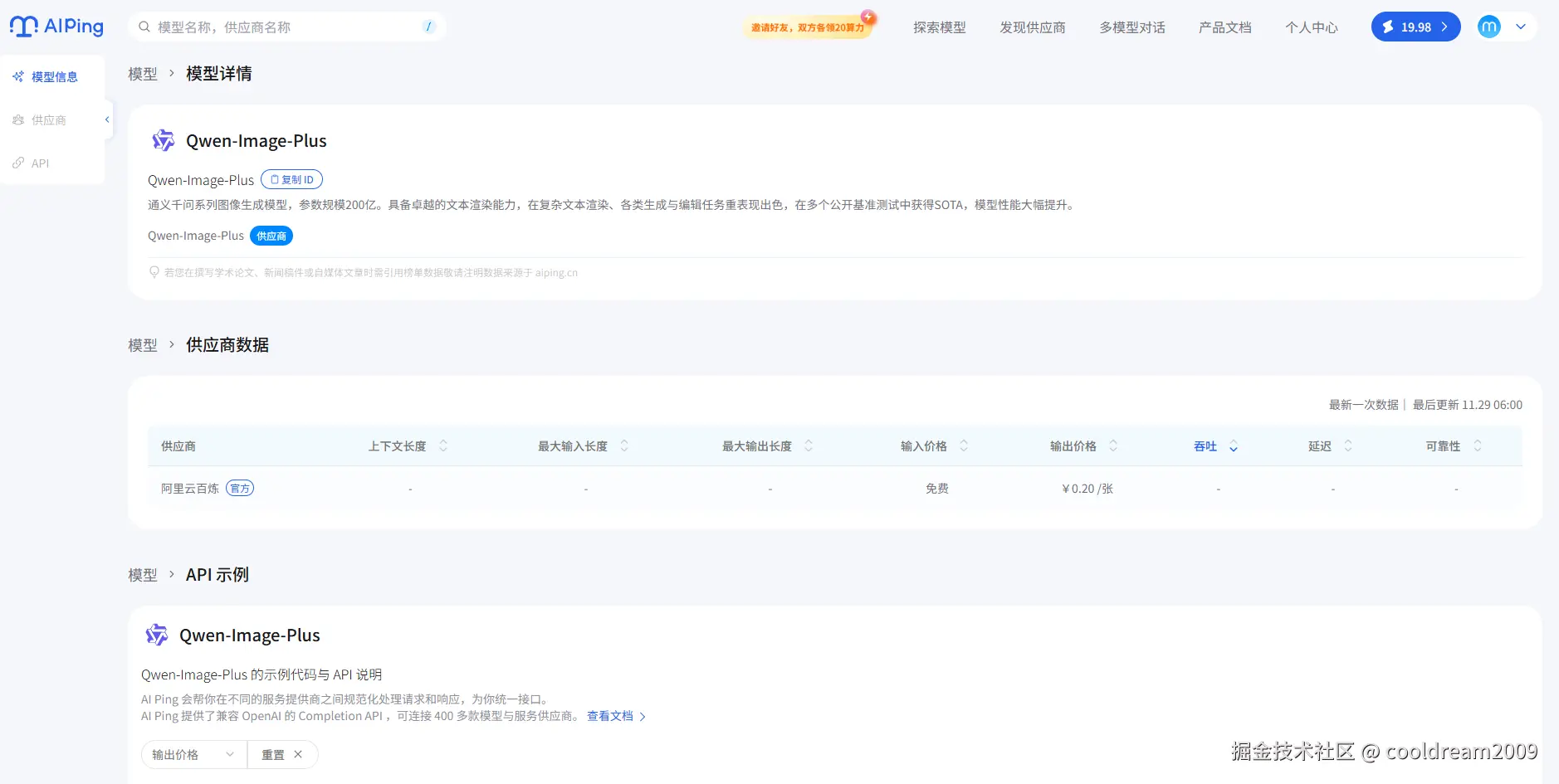Collapse the left sidebar with arrow handle
This screenshot has width=1559, height=784.
[107, 120]
